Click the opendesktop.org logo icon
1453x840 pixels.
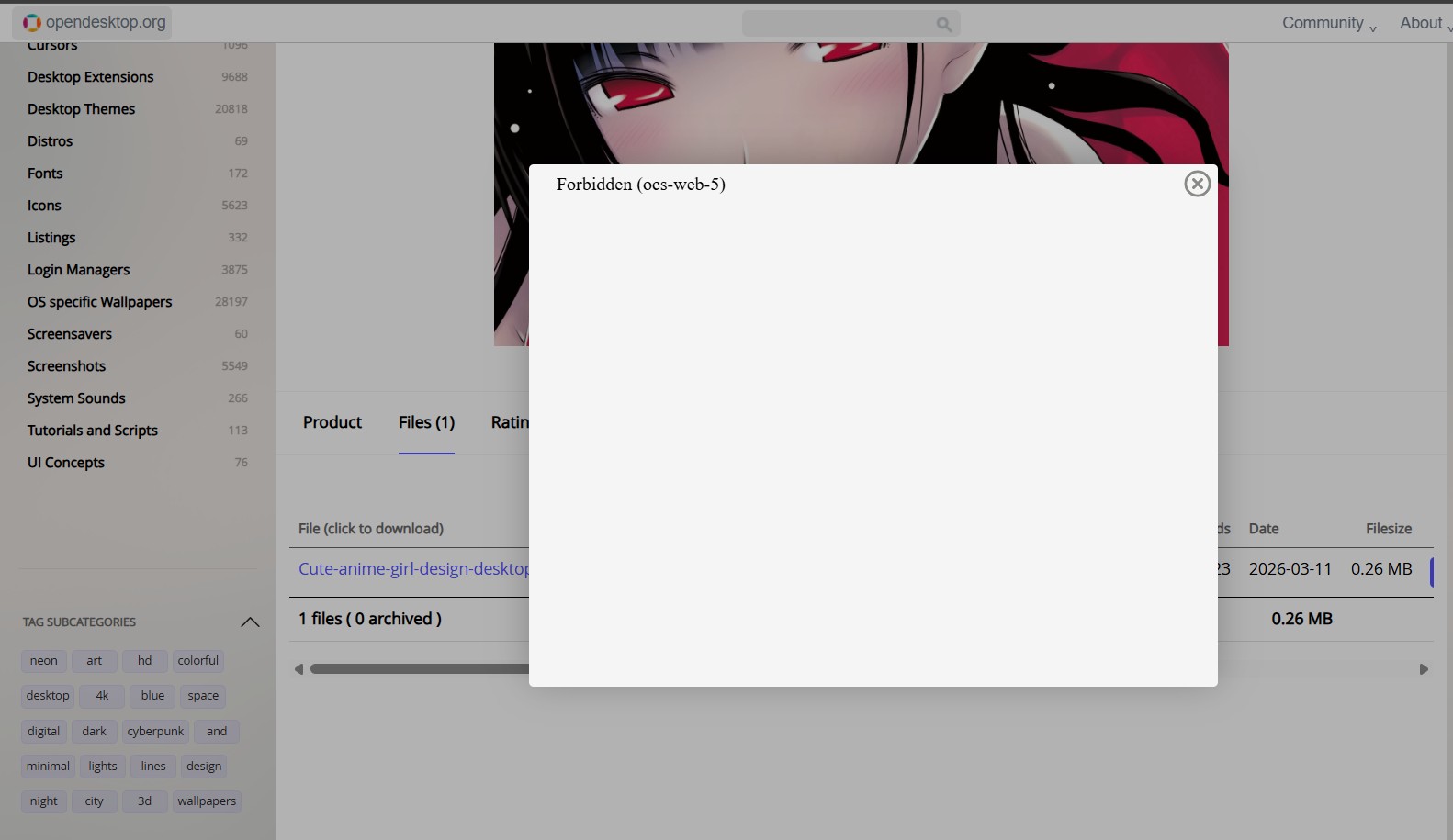click(x=32, y=23)
